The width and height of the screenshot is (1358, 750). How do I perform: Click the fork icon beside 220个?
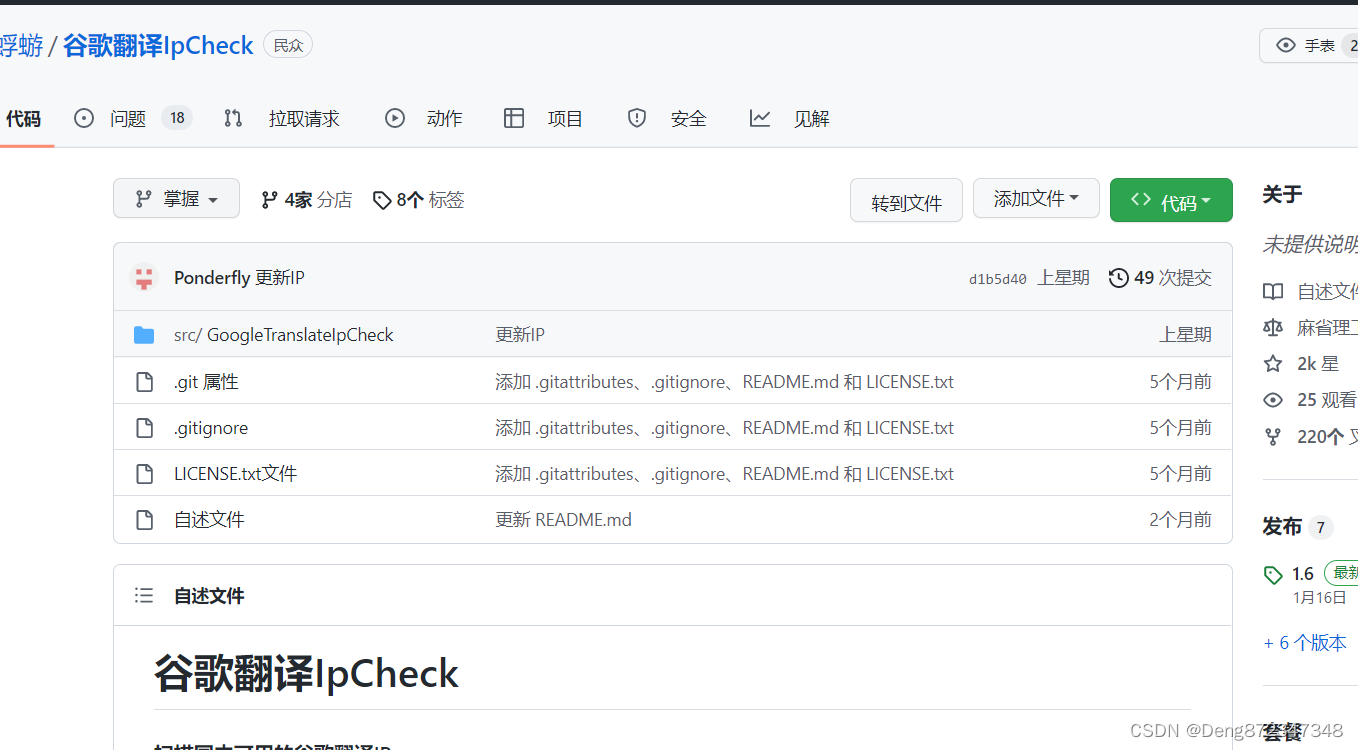coord(1273,436)
